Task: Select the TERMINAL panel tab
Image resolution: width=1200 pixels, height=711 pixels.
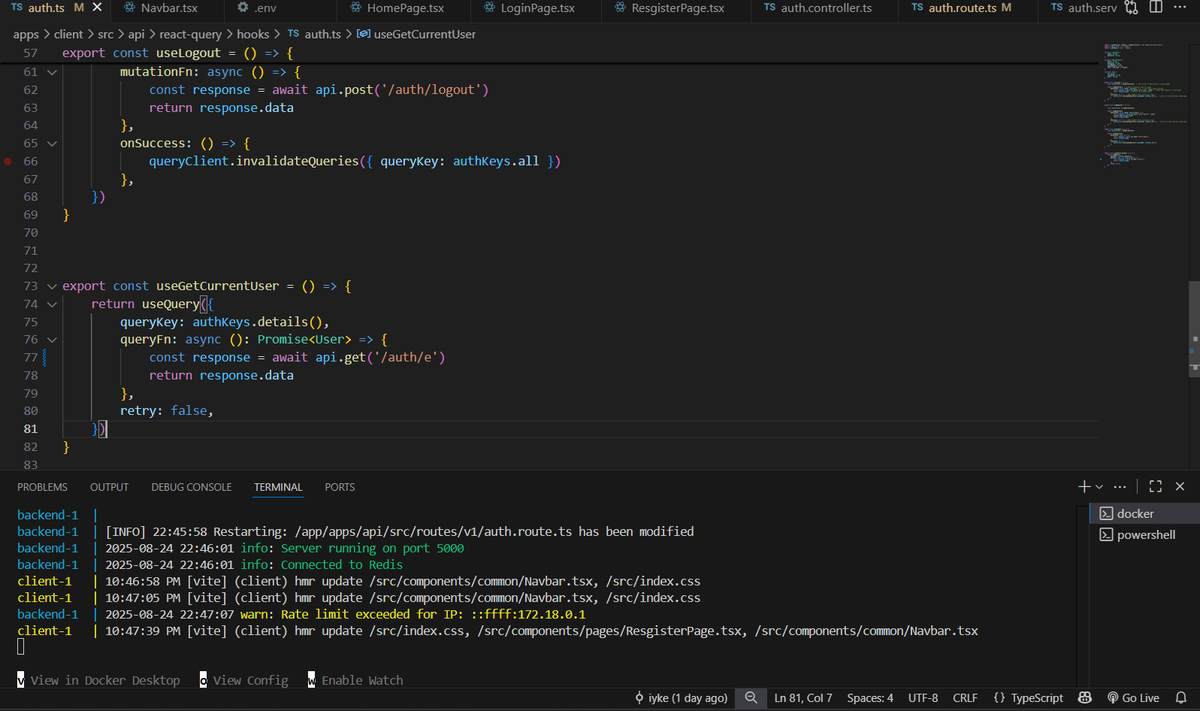Action: (x=278, y=487)
